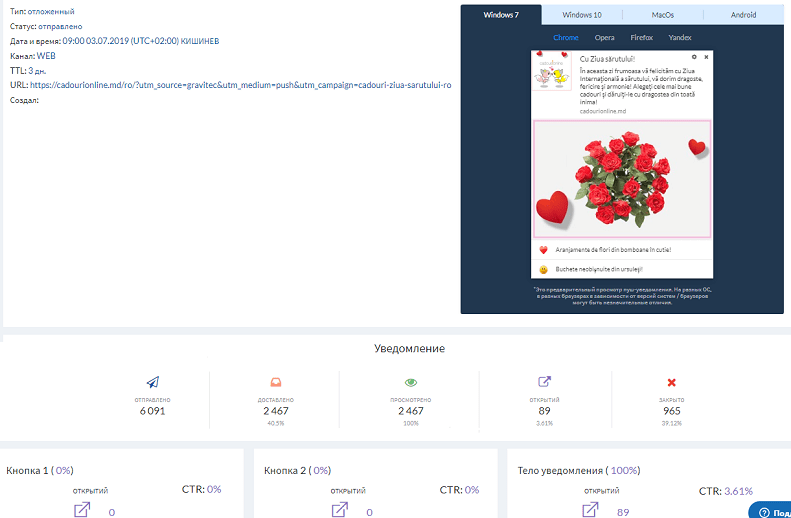The width and height of the screenshot is (791, 518).
Task: Switch to the MacOs preview tab
Action: pos(662,15)
